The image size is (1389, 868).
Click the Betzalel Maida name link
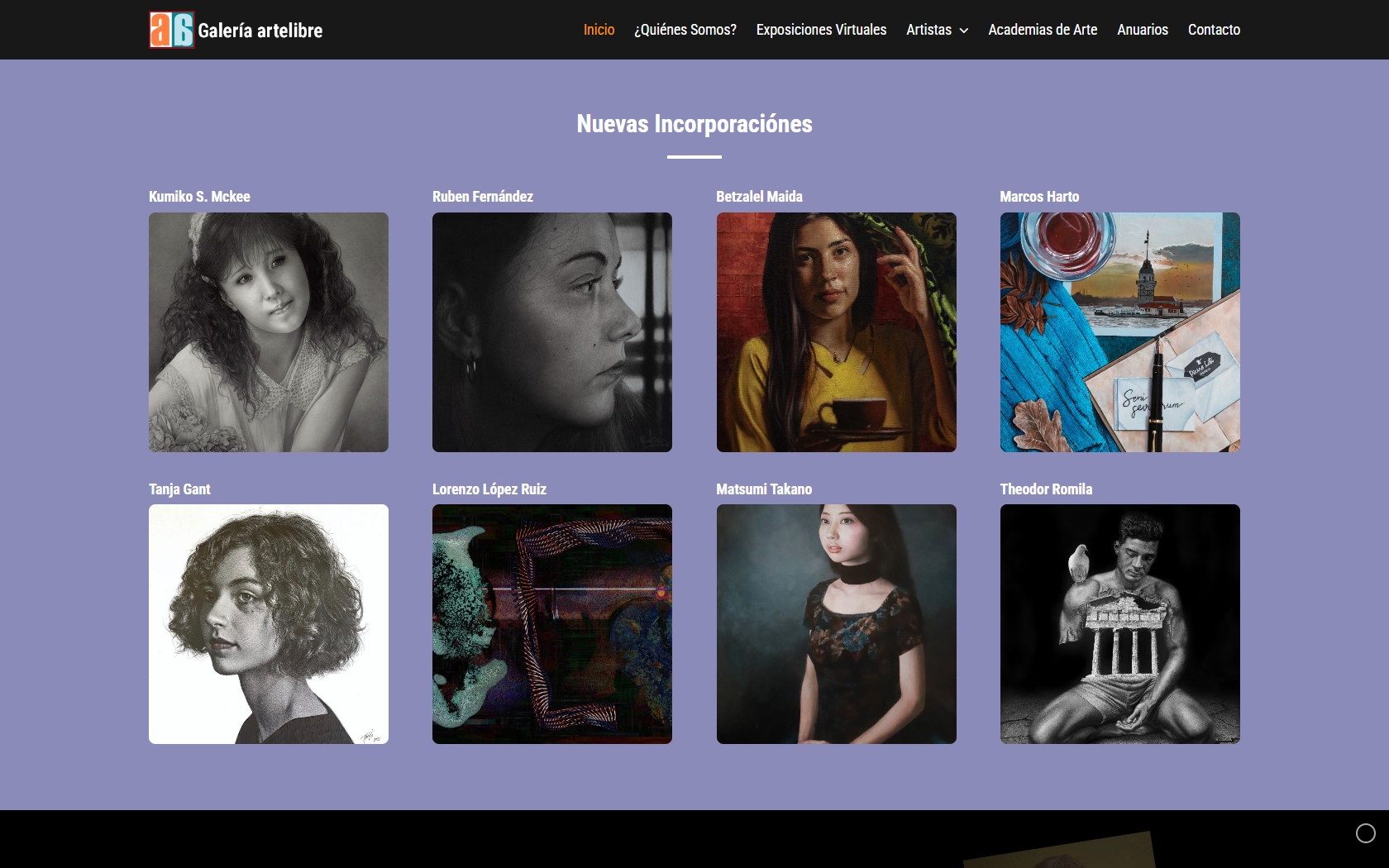(758, 197)
